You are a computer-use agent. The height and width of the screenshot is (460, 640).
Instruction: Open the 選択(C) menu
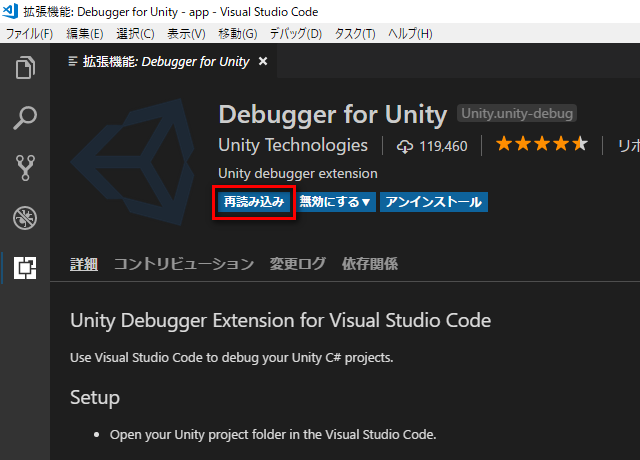tap(135, 33)
